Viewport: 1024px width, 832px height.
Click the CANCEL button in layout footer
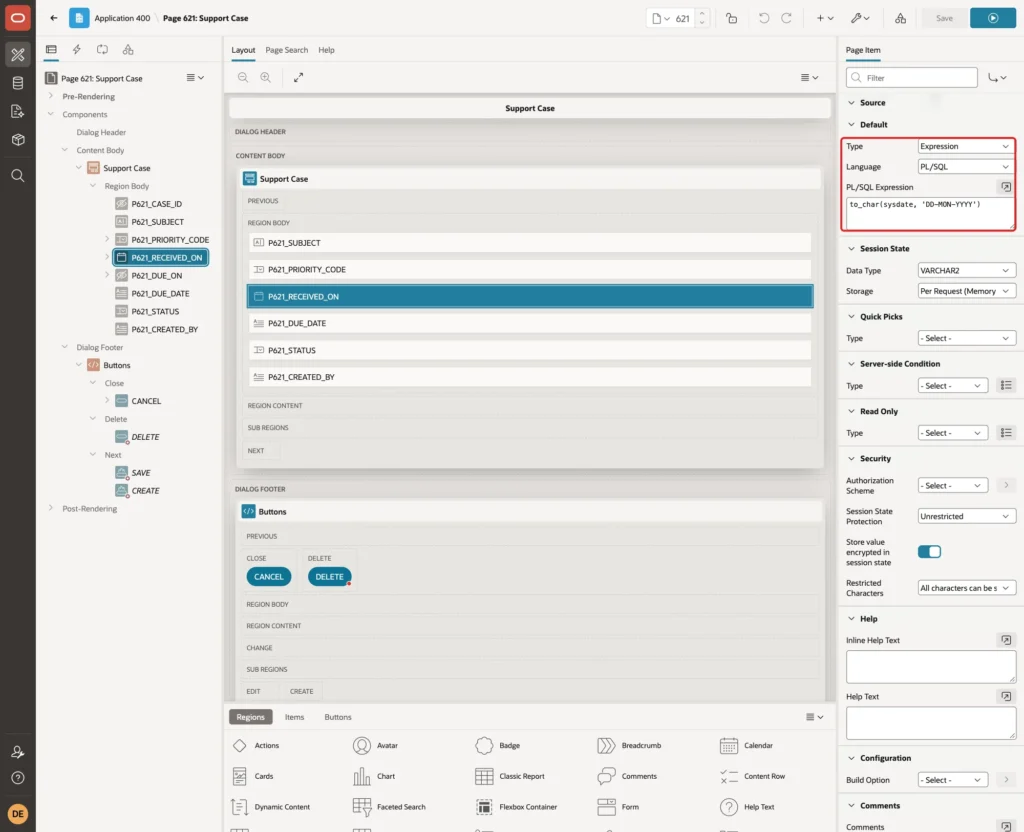pyautogui.click(x=268, y=577)
